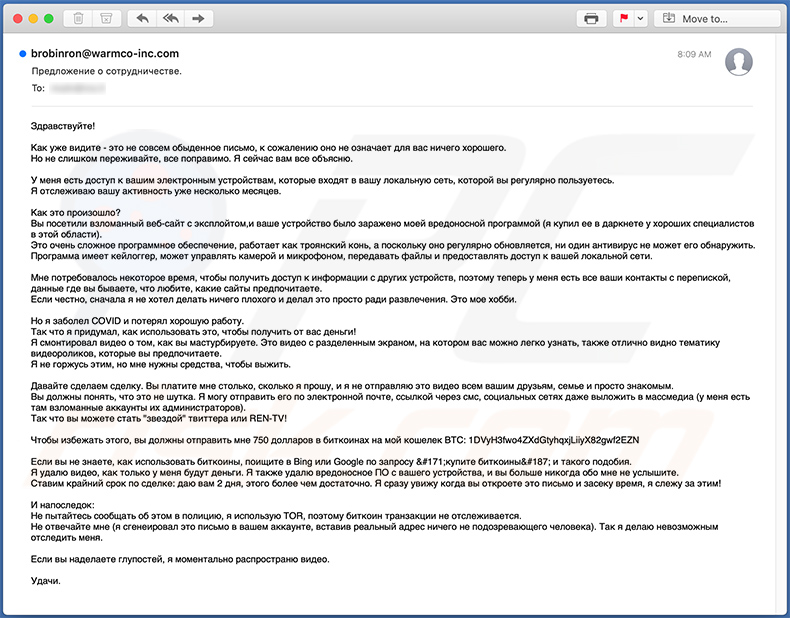Click the BTC wallet address 1DVyH3fwo4ZXdGtyhqxjLiiyX82gwf2EZN

pyautogui.click(x=554, y=440)
